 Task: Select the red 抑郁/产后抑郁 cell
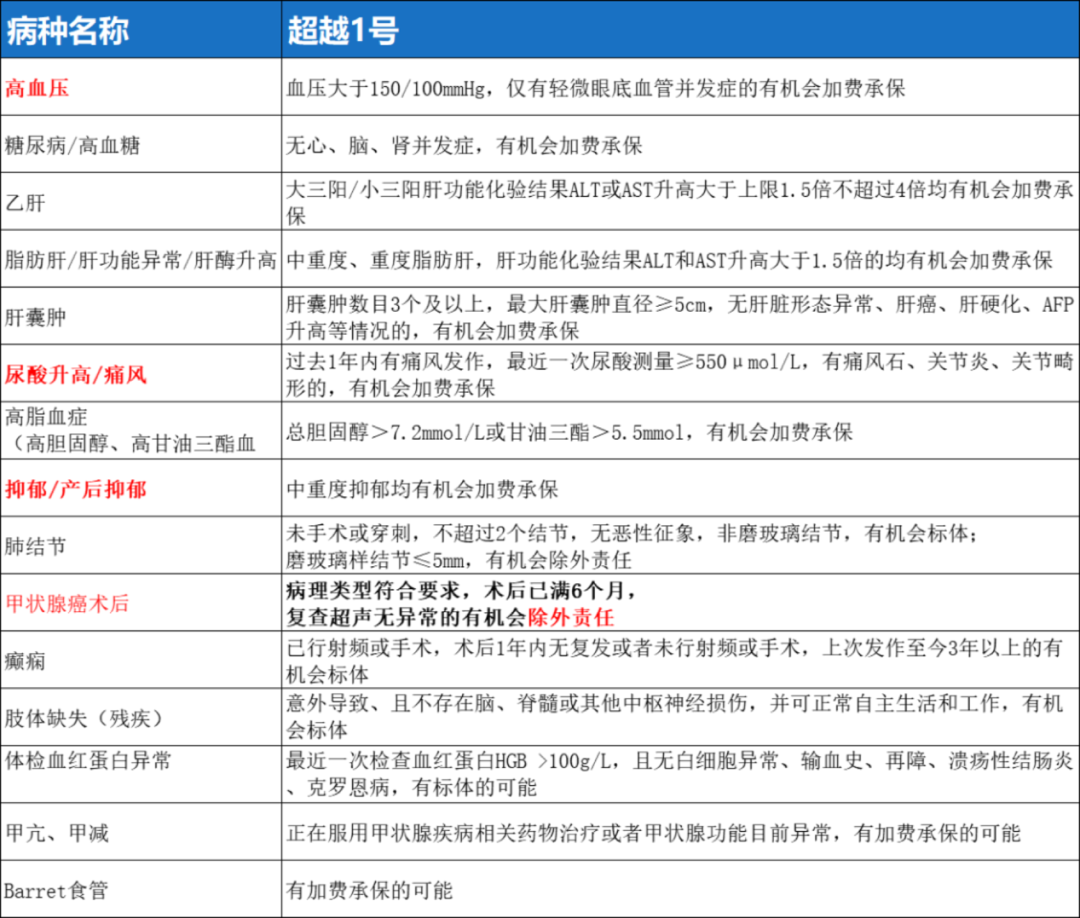141,488
